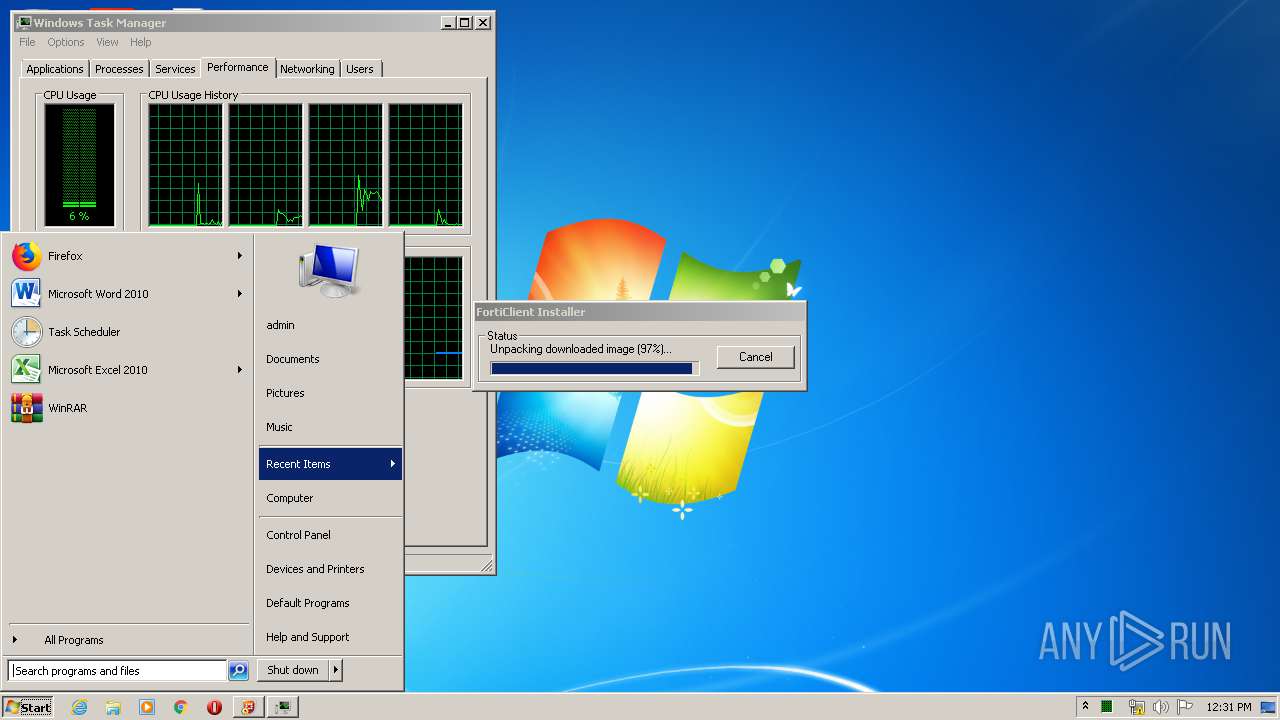
Task: Open Documents from Start menu
Action: pyautogui.click(x=293, y=359)
